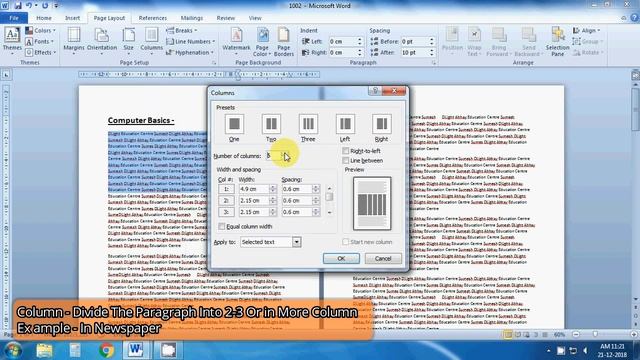Increase column 2 width with stepper
Viewport: 640px width, 360px height.
[x=273, y=198]
